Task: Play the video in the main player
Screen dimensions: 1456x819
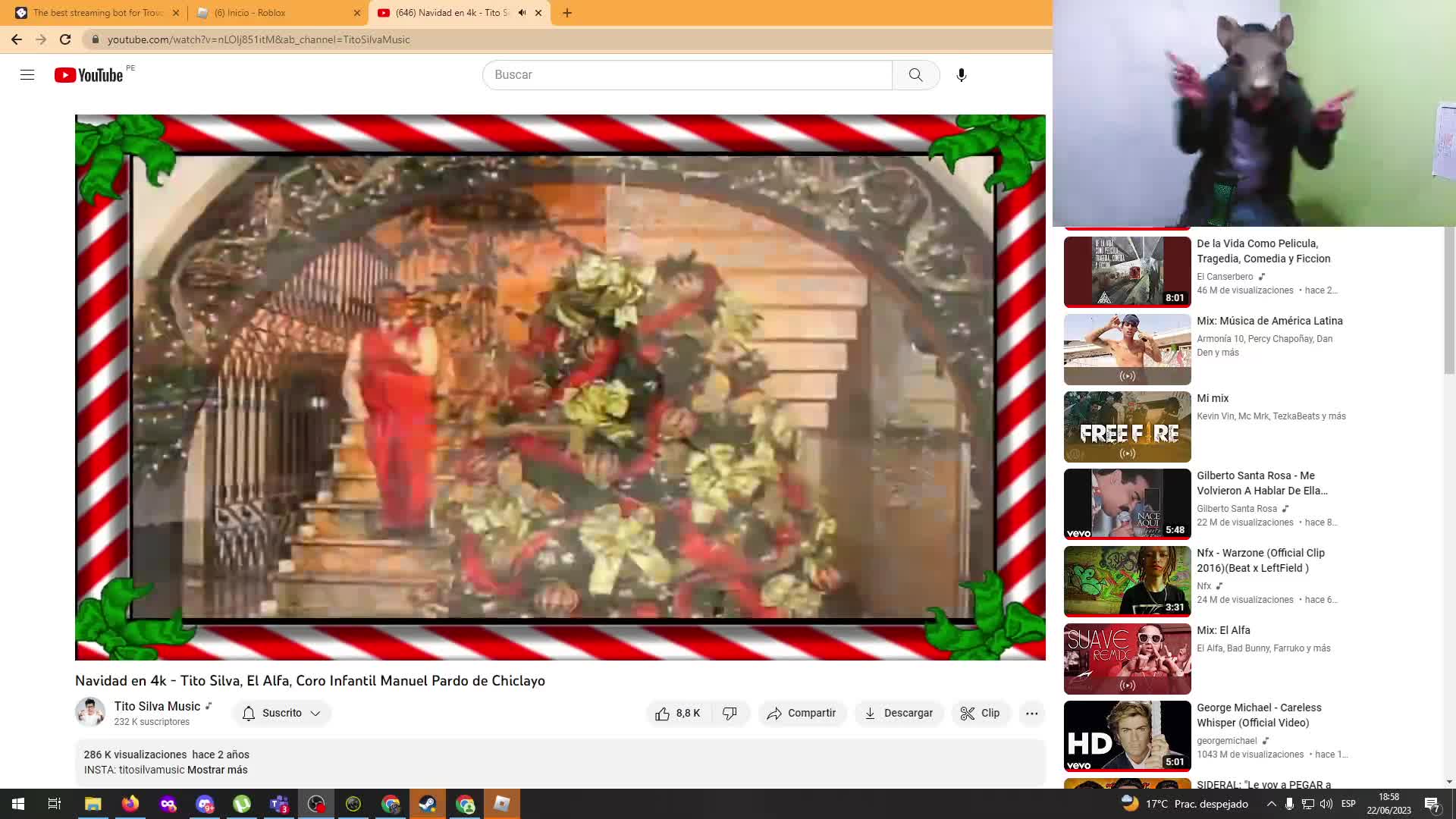Action: [x=560, y=388]
